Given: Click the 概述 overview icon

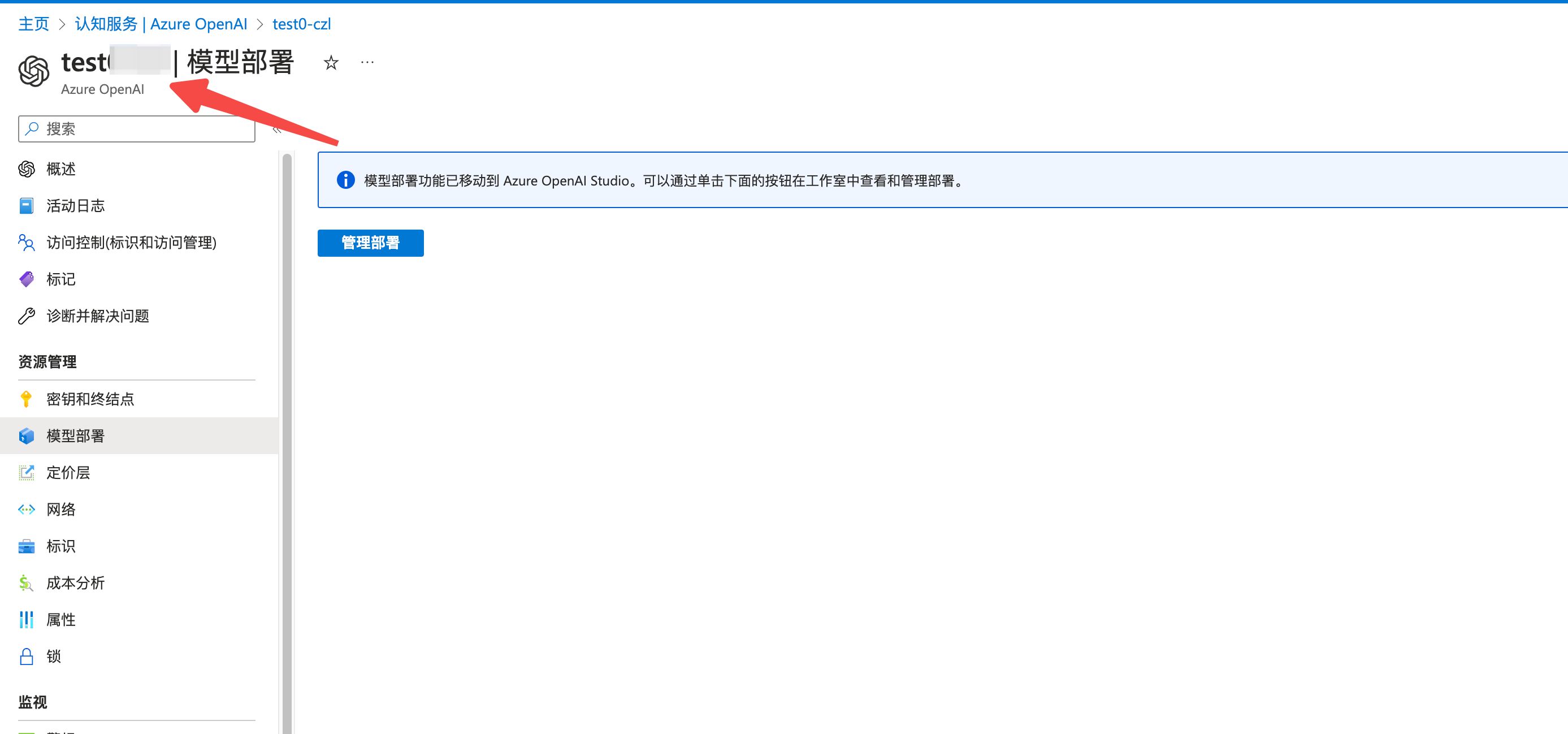Looking at the screenshot, I should coord(27,169).
